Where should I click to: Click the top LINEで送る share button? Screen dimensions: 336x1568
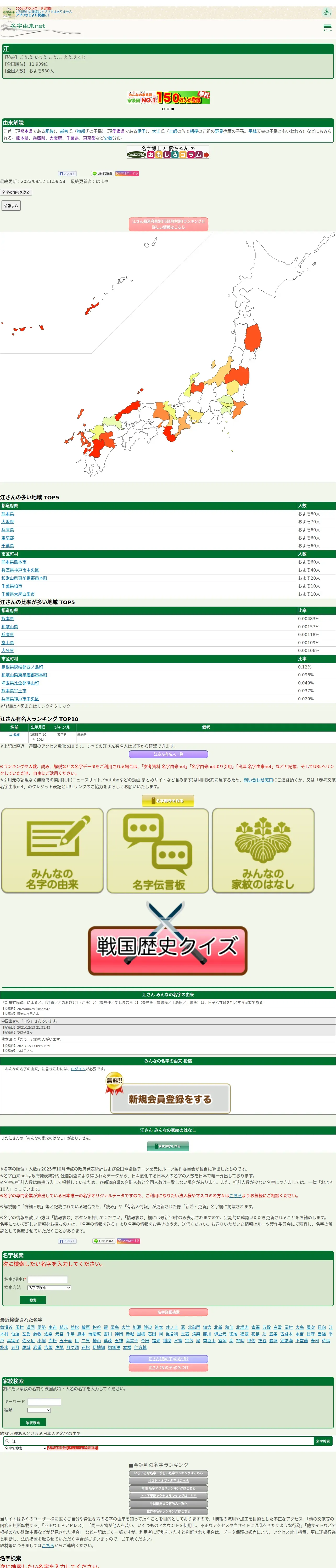point(102,174)
